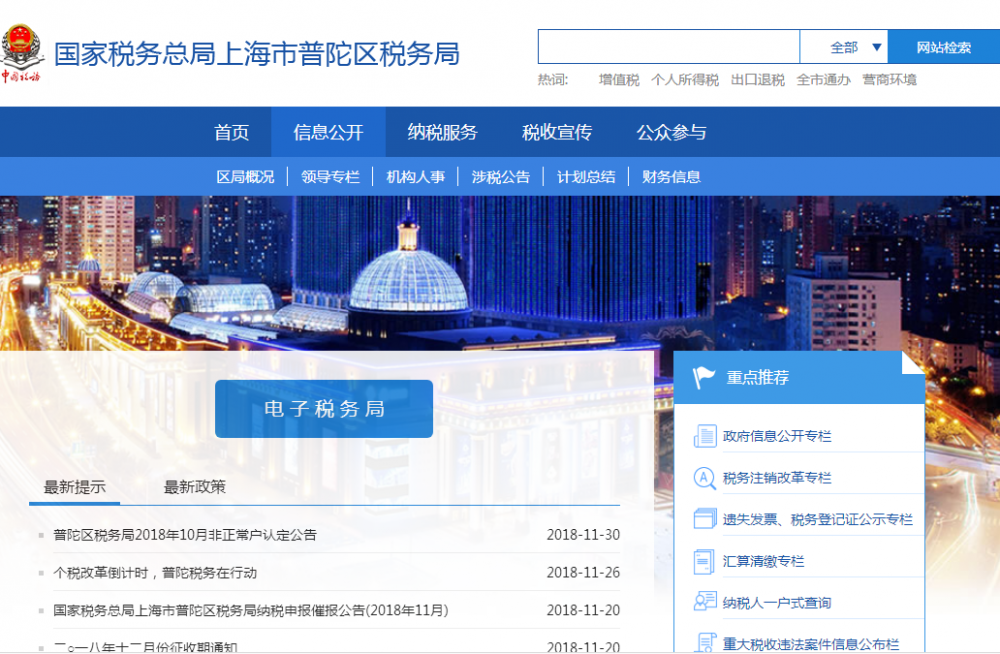Click the 电子税务局 banner button

[x=323, y=408]
